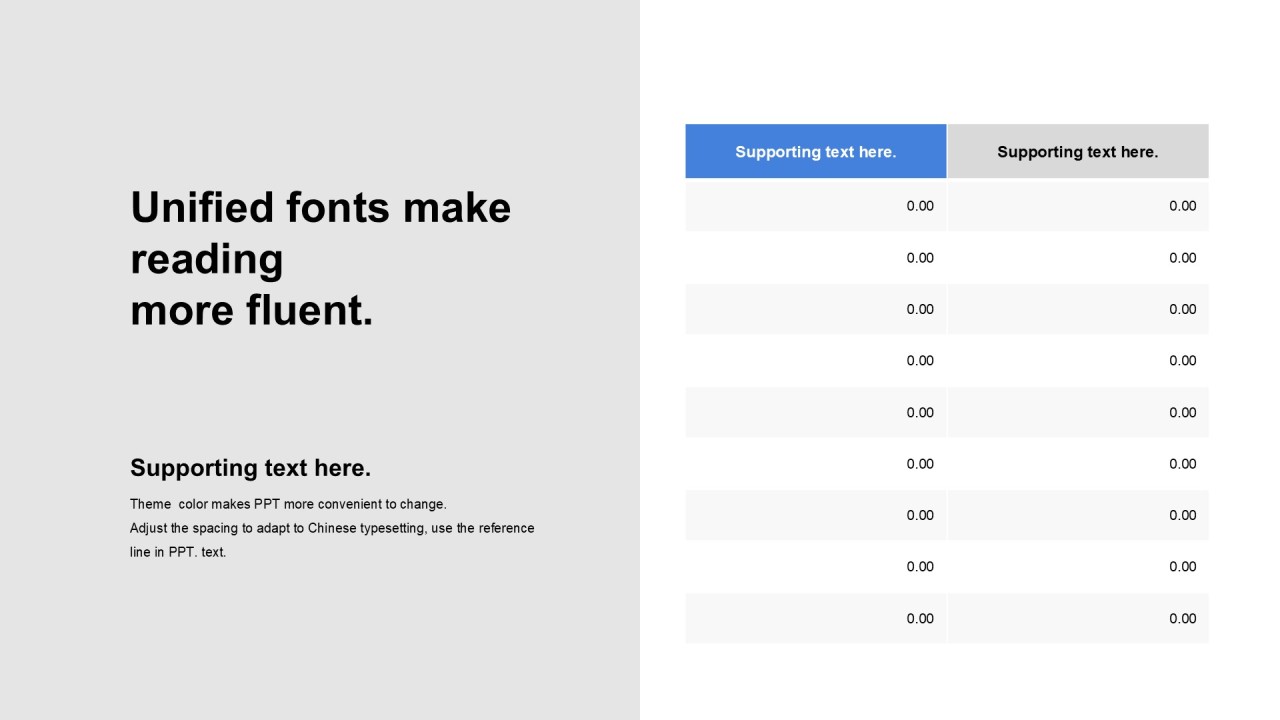Select the gray table header cell
1280x720 pixels.
click(x=1077, y=152)
